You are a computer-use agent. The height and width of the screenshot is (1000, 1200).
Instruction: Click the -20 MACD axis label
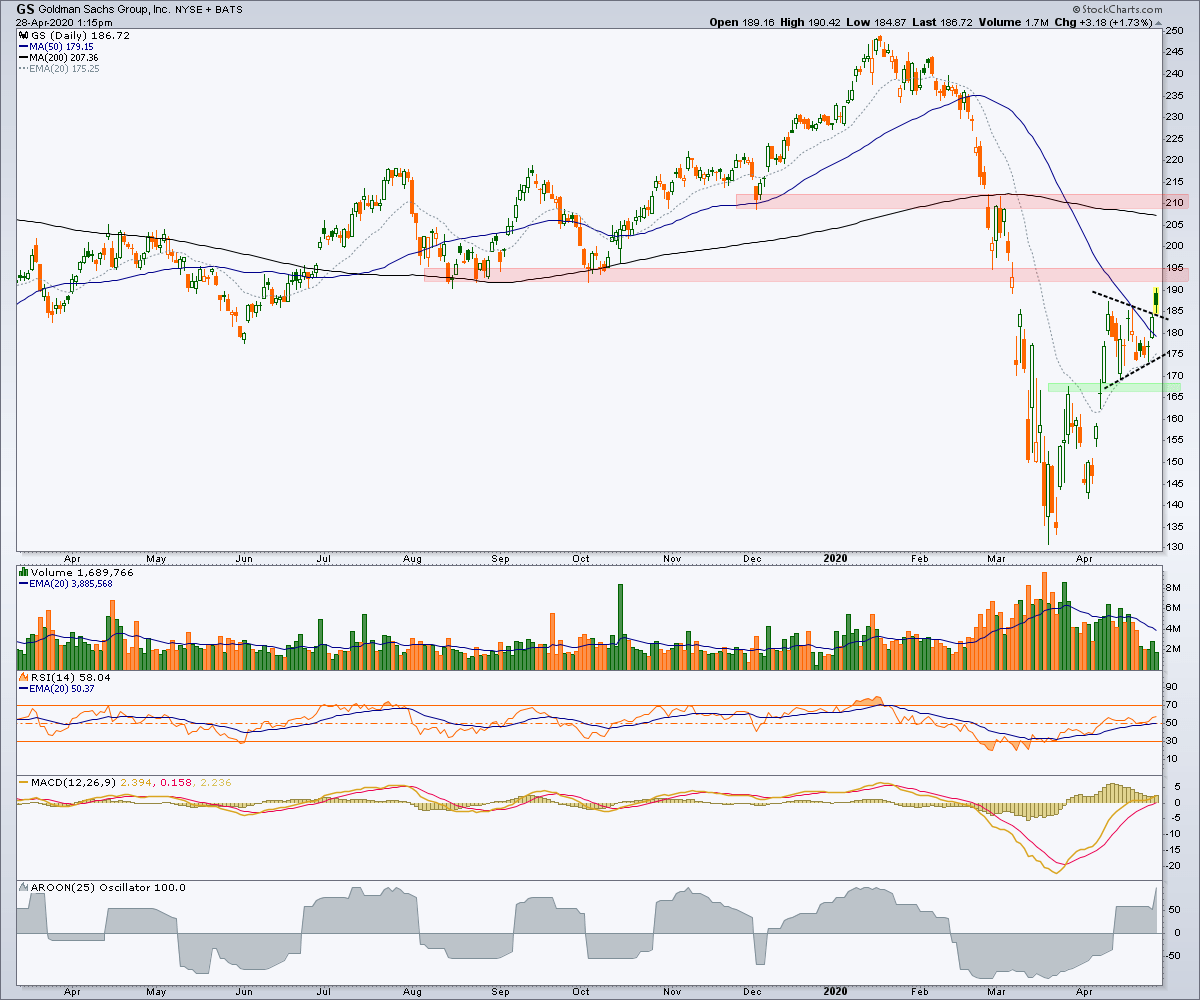coord(1174,866)
